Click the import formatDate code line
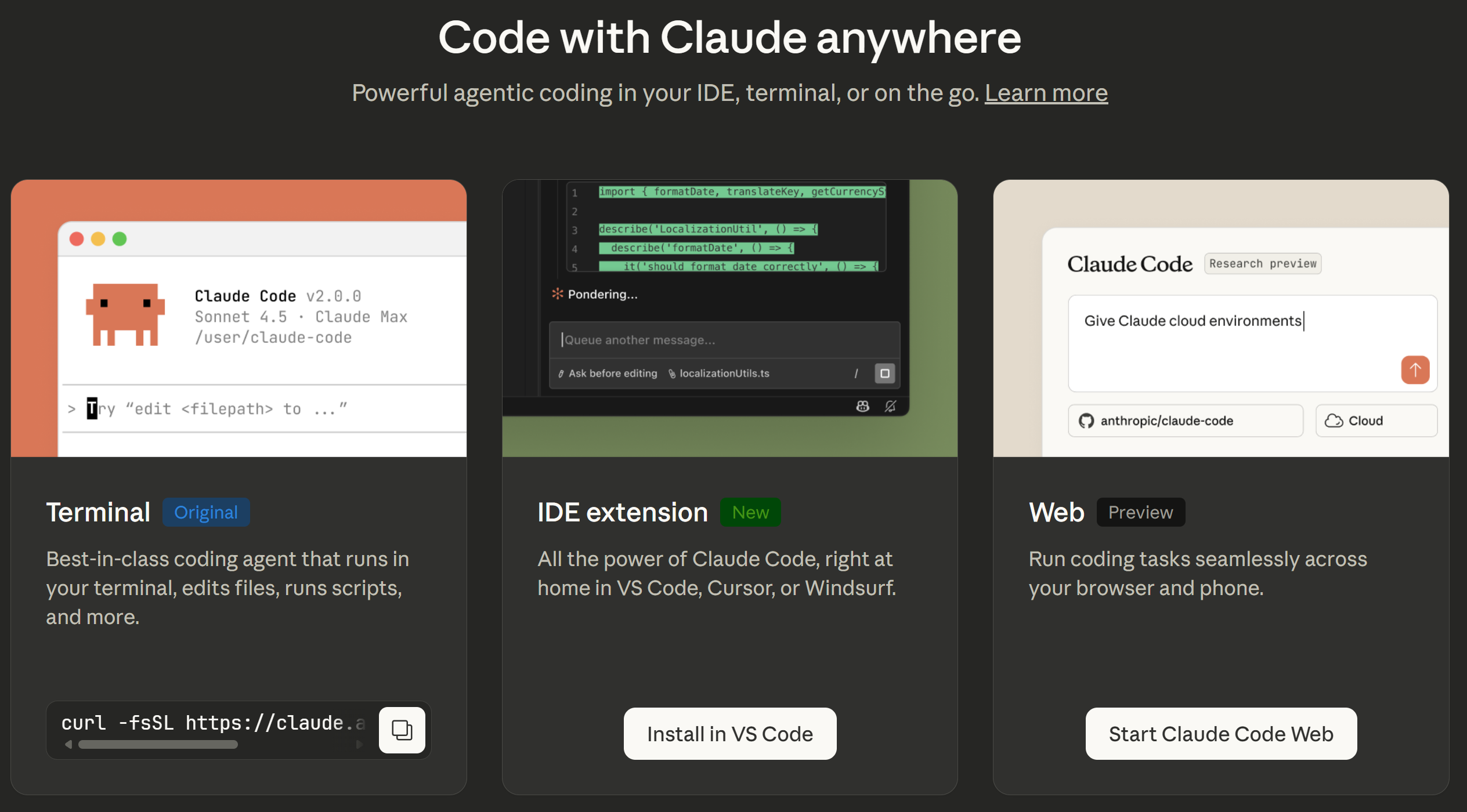Viewport: 1467px width, 812px height. click(742, 191)
